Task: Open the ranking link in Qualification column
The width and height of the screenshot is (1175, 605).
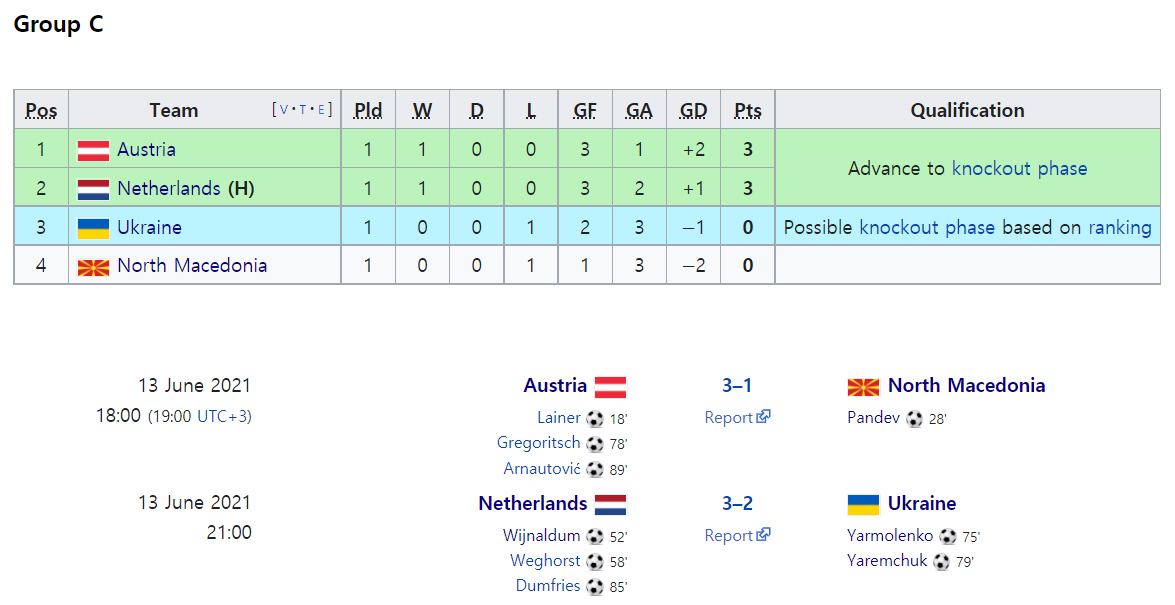Action: [1120, 227]
